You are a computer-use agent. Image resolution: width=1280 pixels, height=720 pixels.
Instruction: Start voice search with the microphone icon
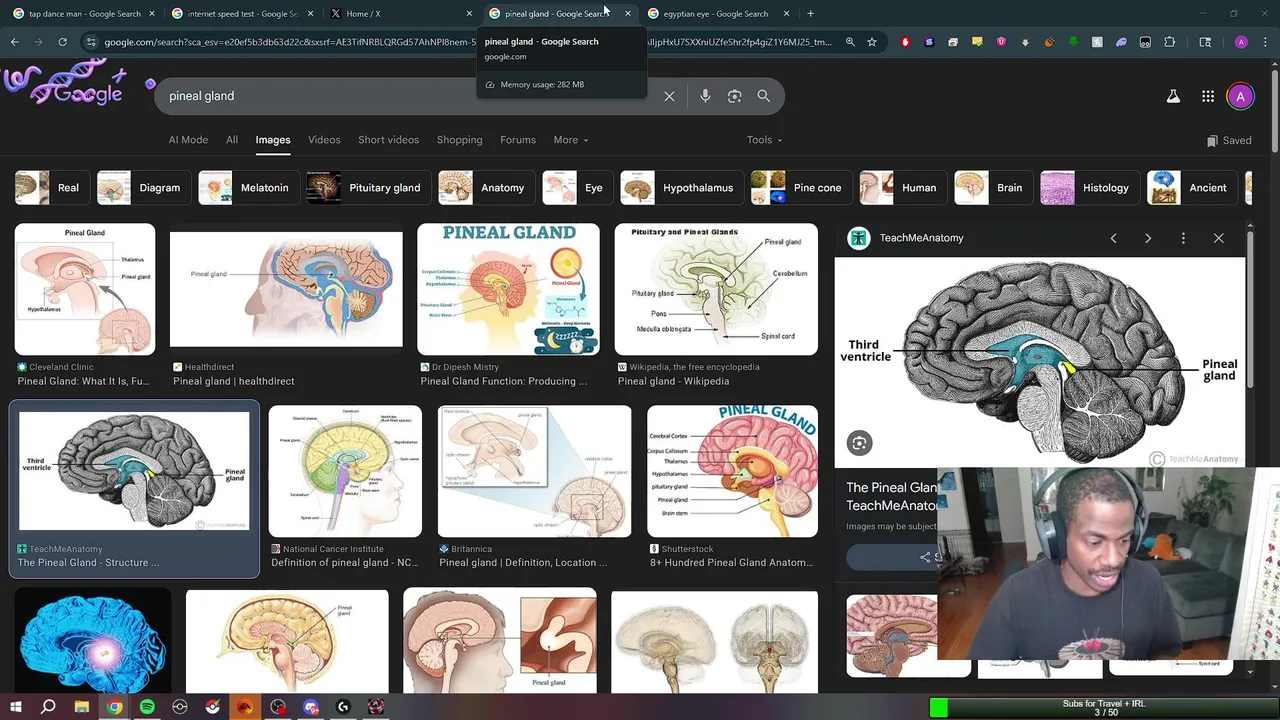(705, 96)
